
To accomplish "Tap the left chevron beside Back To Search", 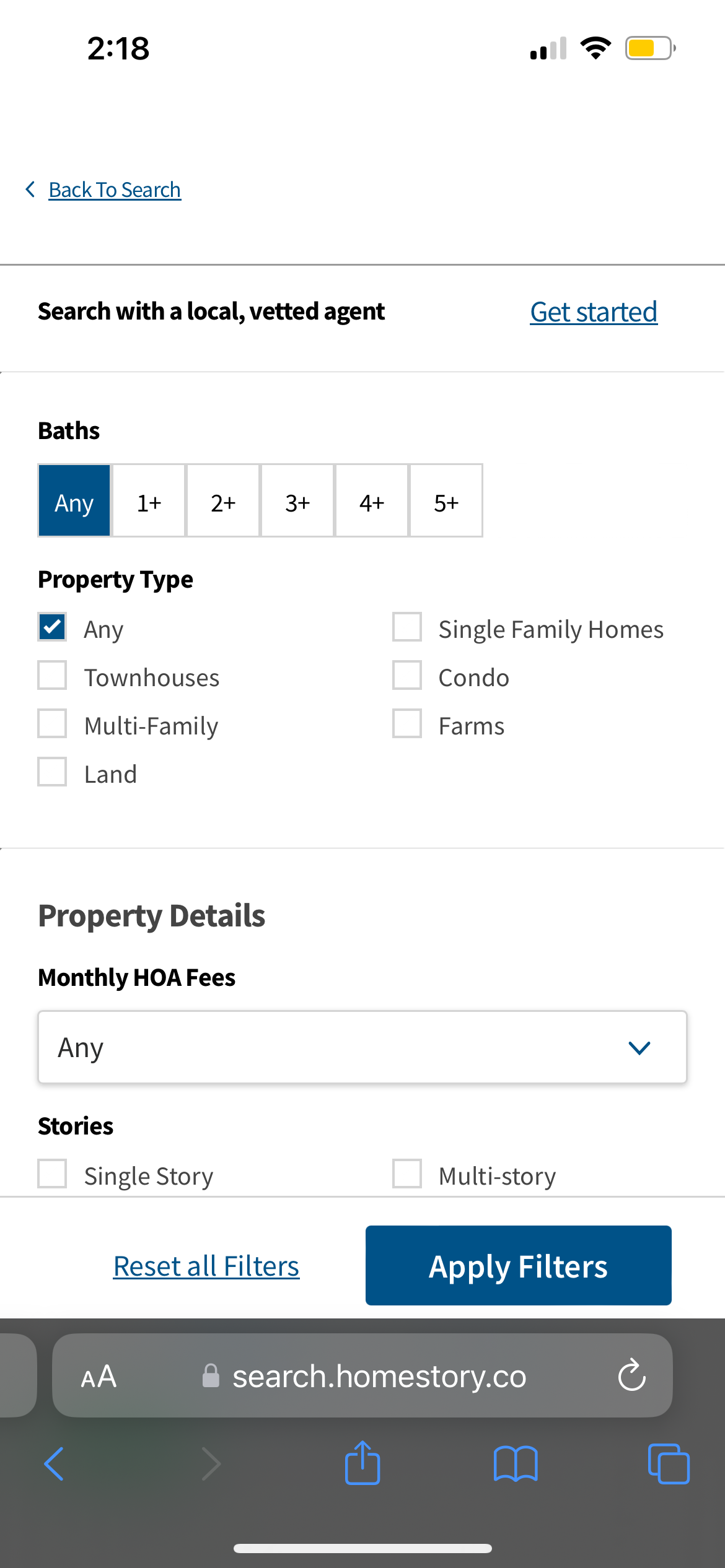I will 30,189.
